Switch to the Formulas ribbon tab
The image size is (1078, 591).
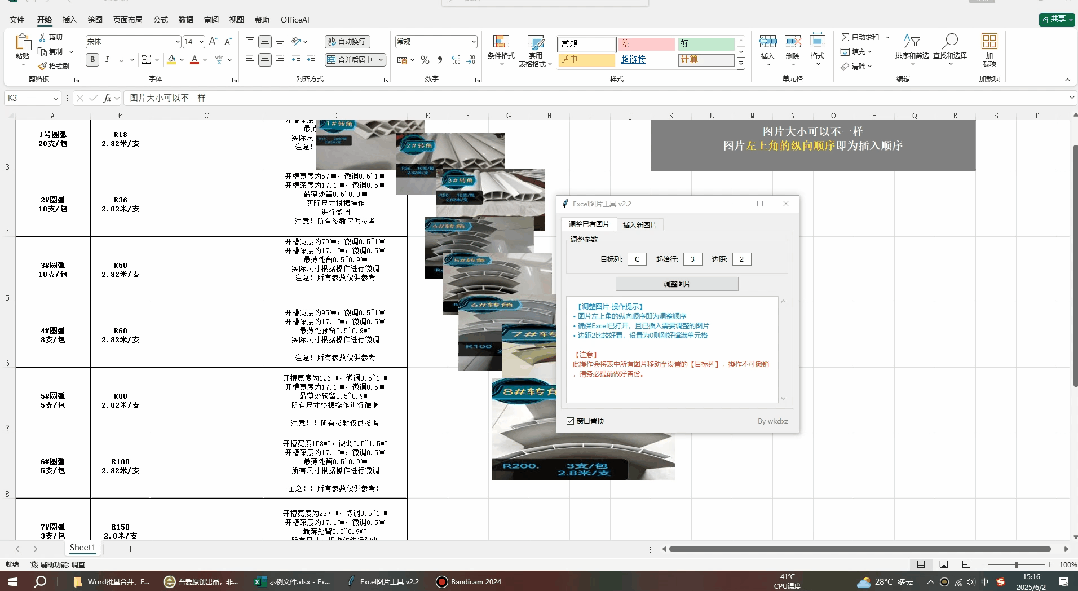click(160, 20)
